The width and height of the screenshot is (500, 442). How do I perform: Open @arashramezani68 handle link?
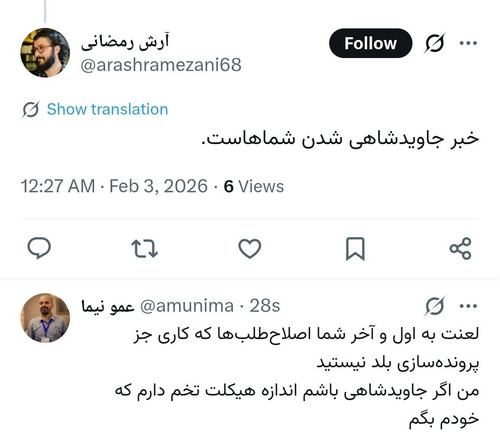tap(161, 65)
